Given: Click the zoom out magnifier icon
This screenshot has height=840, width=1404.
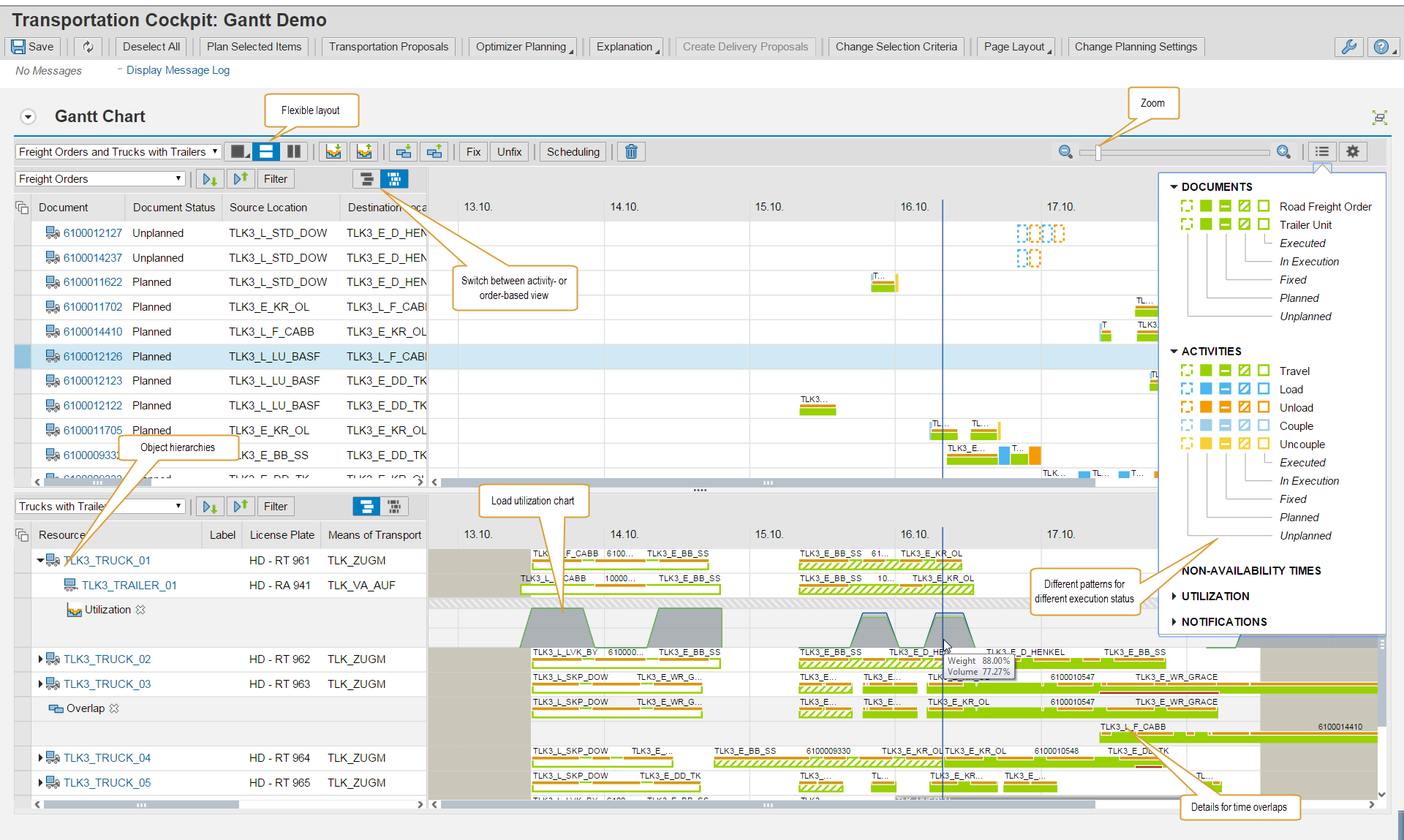Looking at the screenshot, I should 1065,151.
